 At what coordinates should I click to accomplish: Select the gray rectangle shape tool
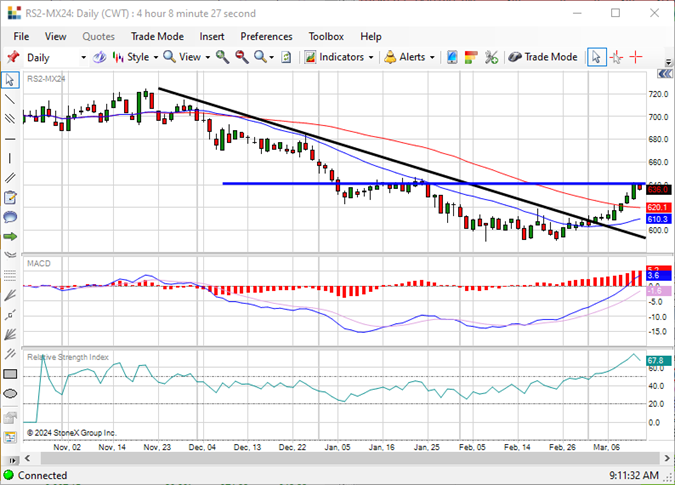tap(10, 374)
